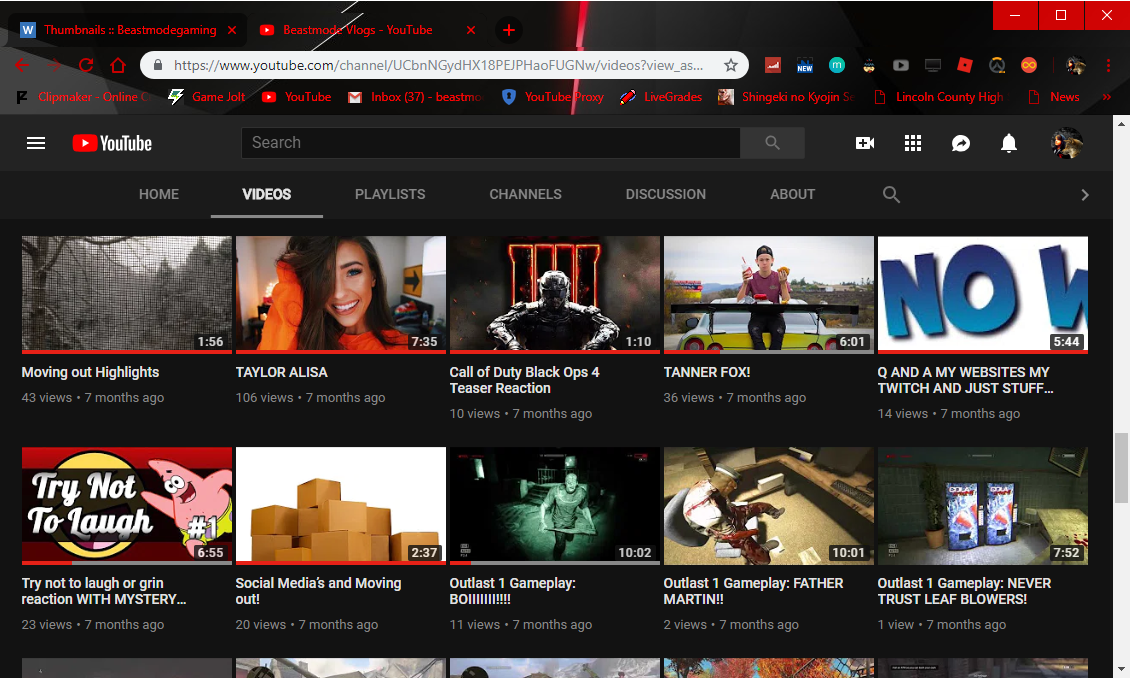Image resolution: width=1130 pixels, height=678 pixels.
Task: Click the NEW extension icon
Action: coord(805,66)
